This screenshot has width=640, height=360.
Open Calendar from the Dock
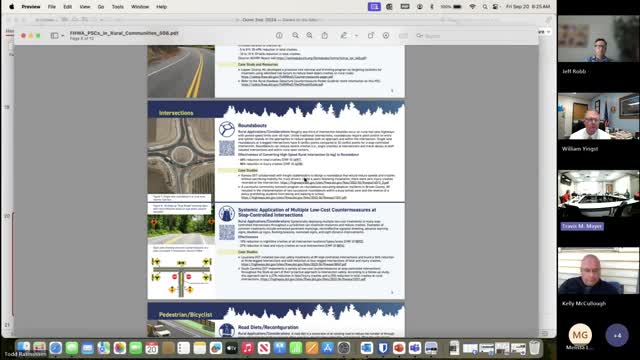pos(151,348)
